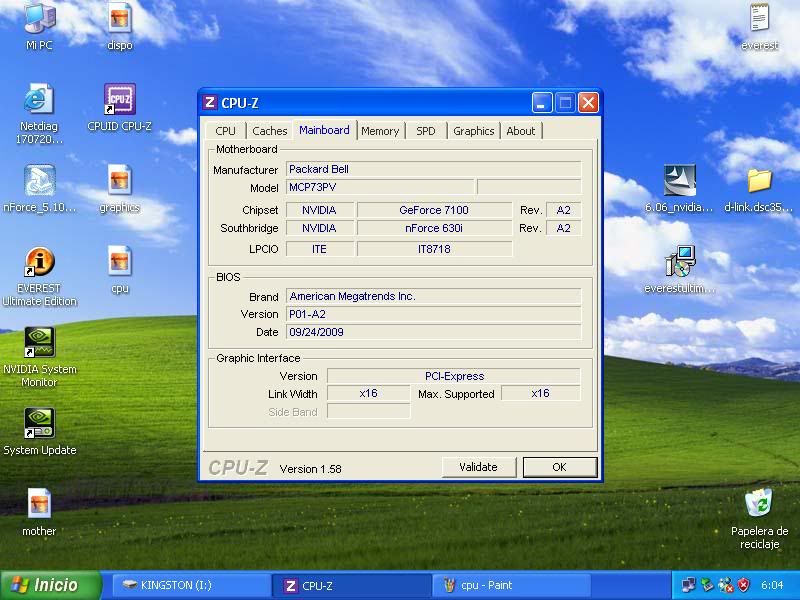Viewport: 800px width, 600px height.
Task: Close the CPU-Z window
Action: pyautogui.click(x=588, y=103)
